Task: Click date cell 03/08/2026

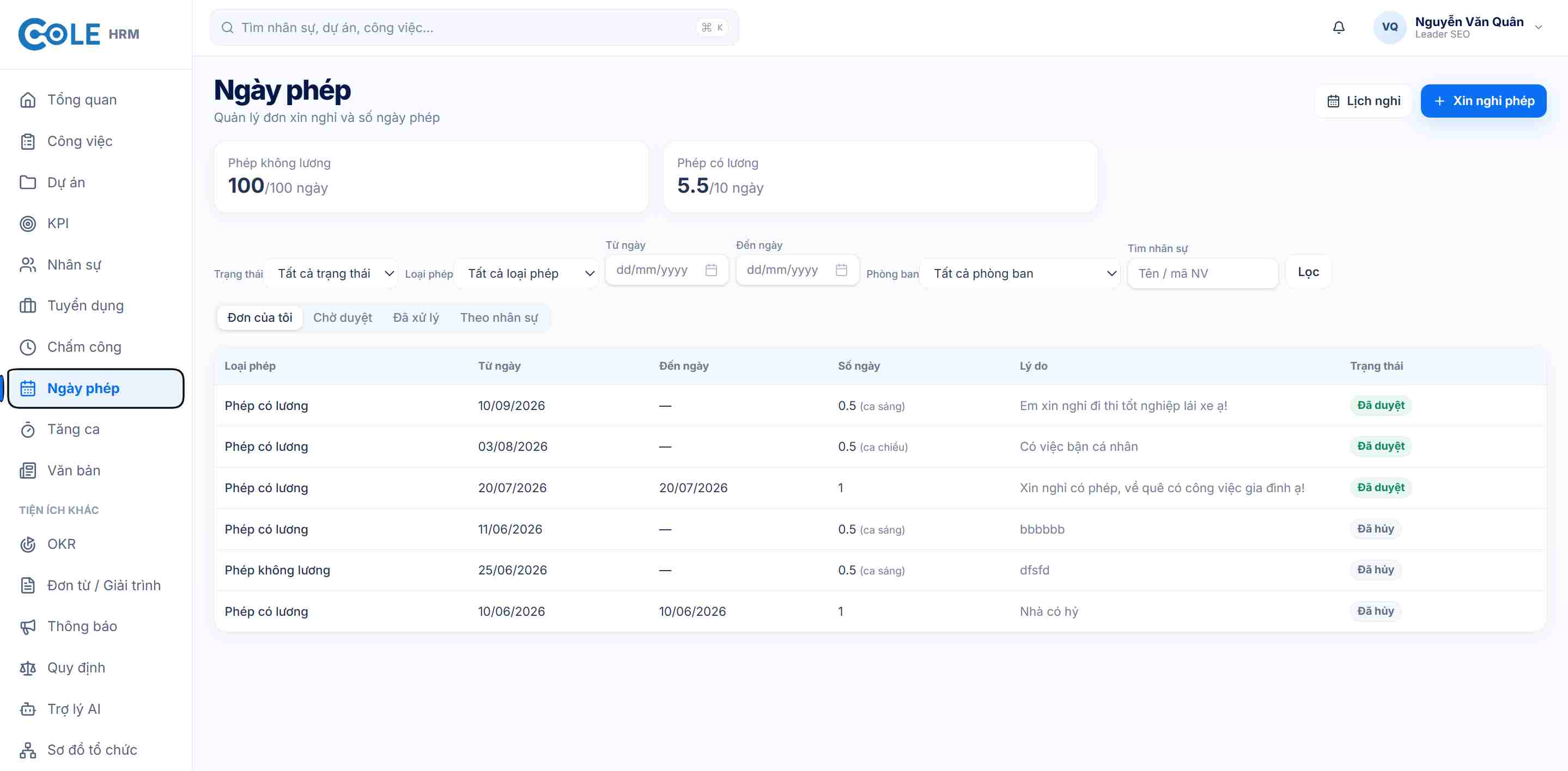Action: pos(513,446)
